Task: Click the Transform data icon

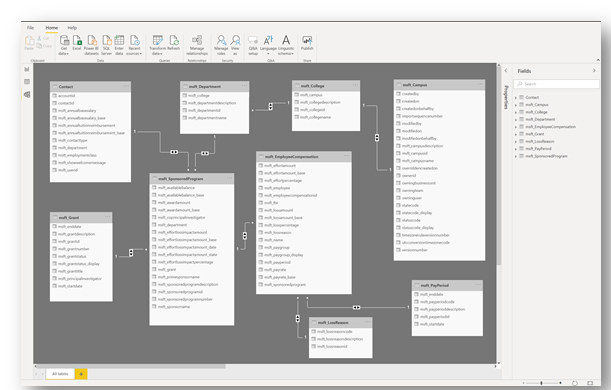Action: click(x=157, y=40)
